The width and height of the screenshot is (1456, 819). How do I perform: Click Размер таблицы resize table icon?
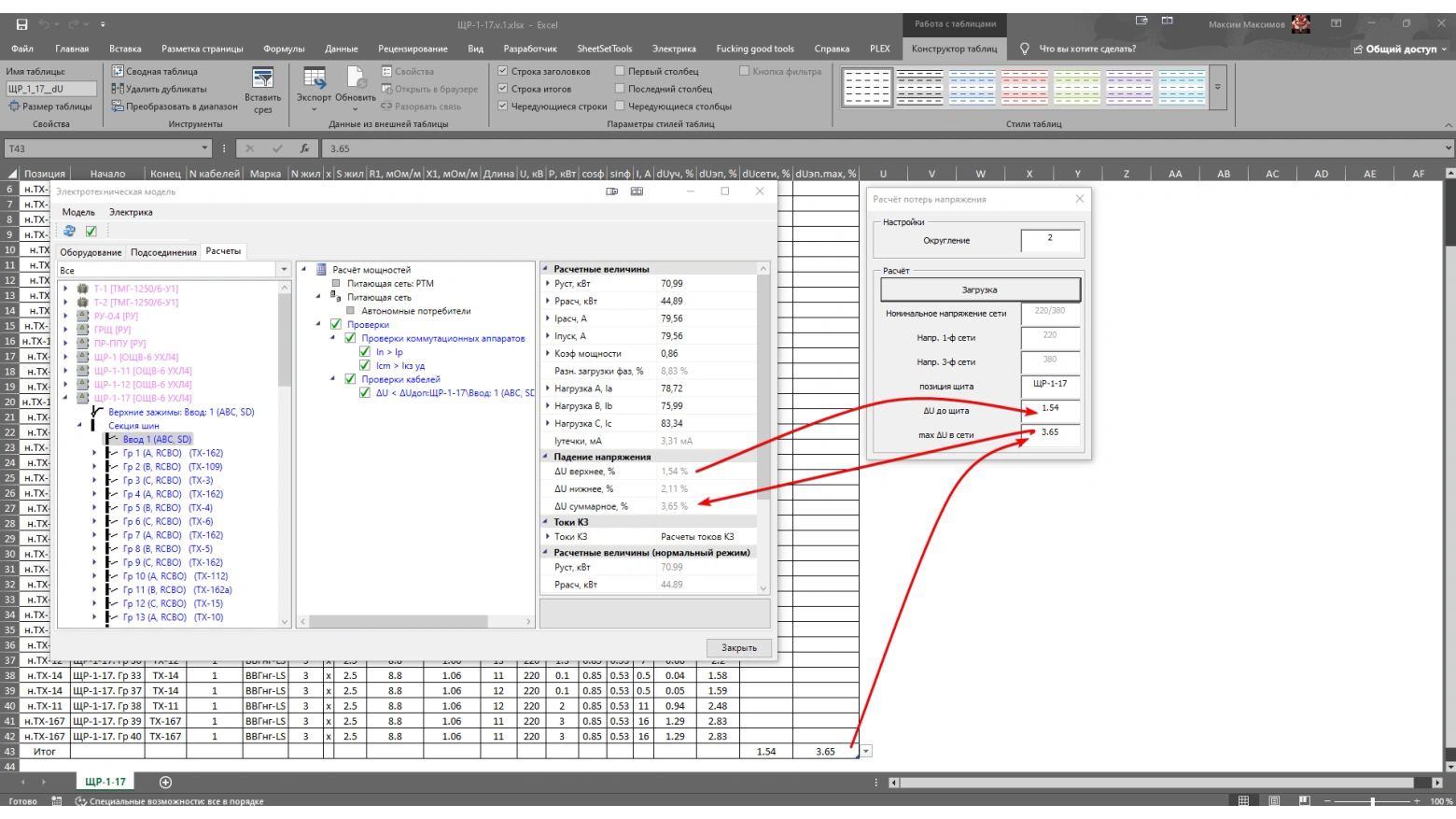click(14, 106)
